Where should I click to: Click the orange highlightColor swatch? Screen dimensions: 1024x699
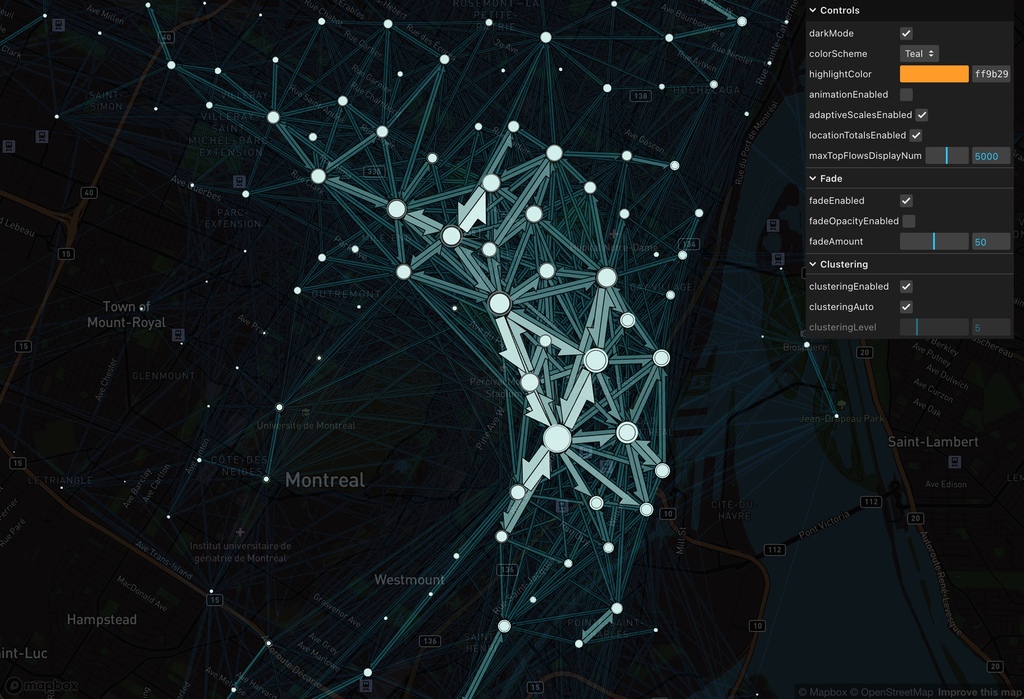(x=933, y=73)
